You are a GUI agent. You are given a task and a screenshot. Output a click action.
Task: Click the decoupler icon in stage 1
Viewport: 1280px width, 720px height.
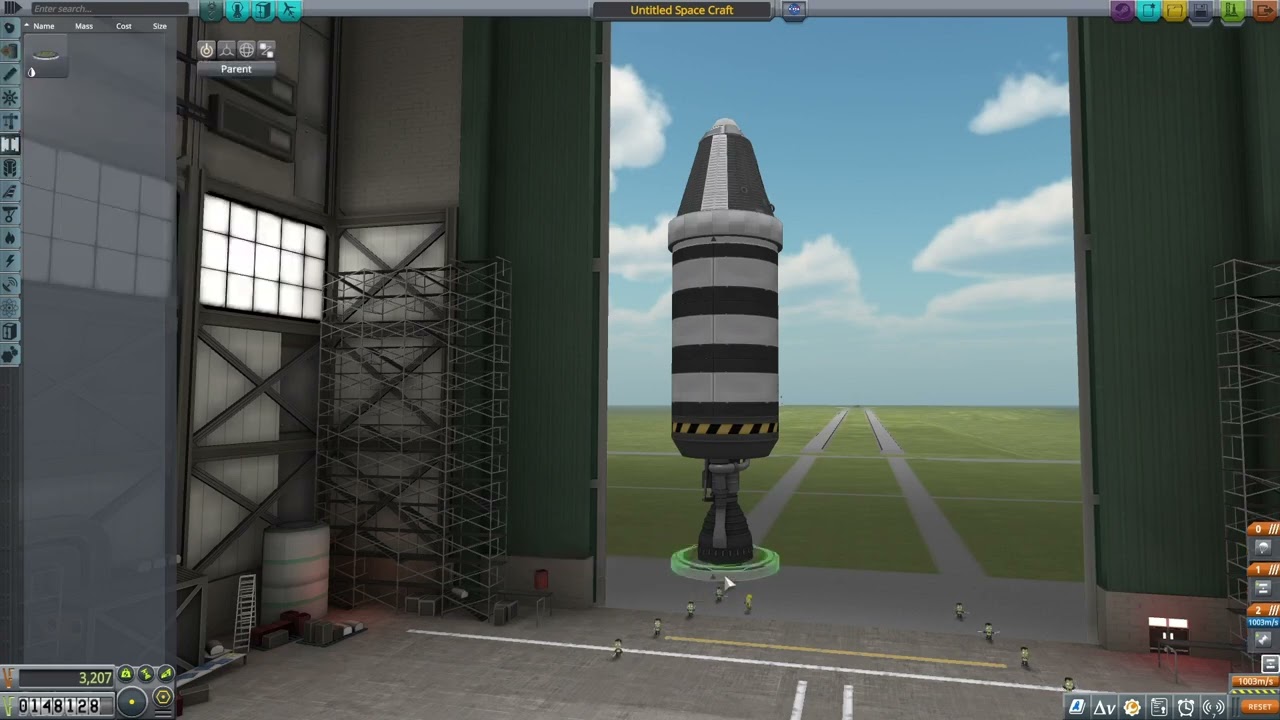[x=1263, y=588]
